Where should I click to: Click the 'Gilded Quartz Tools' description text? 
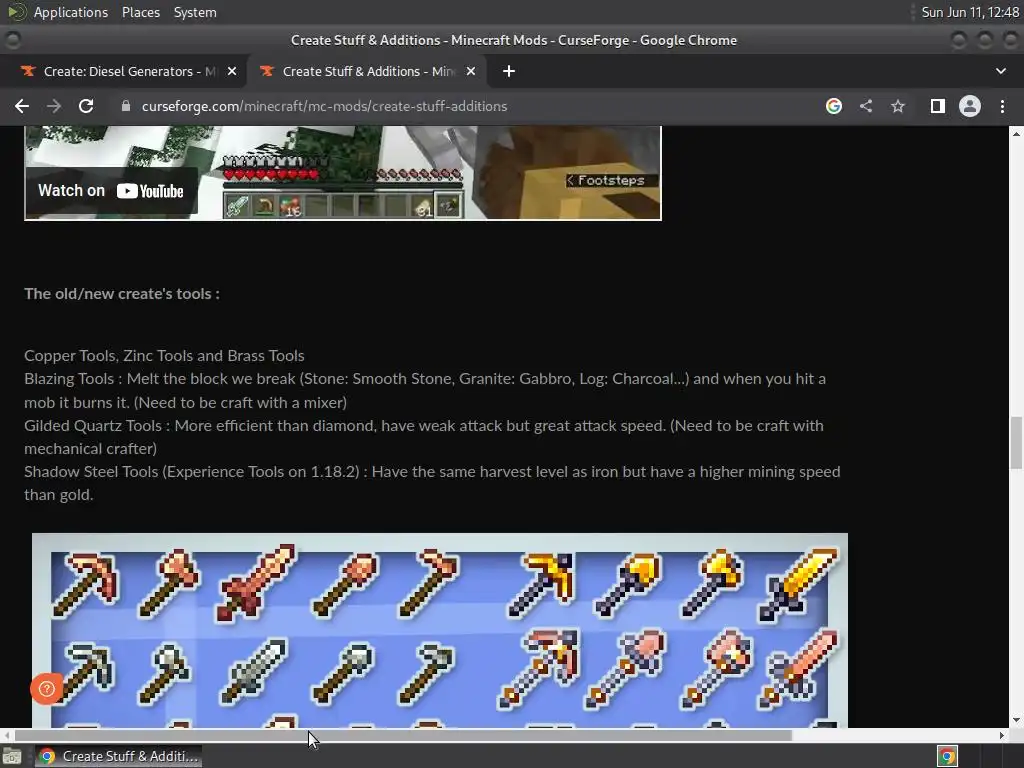coord(424,437)
